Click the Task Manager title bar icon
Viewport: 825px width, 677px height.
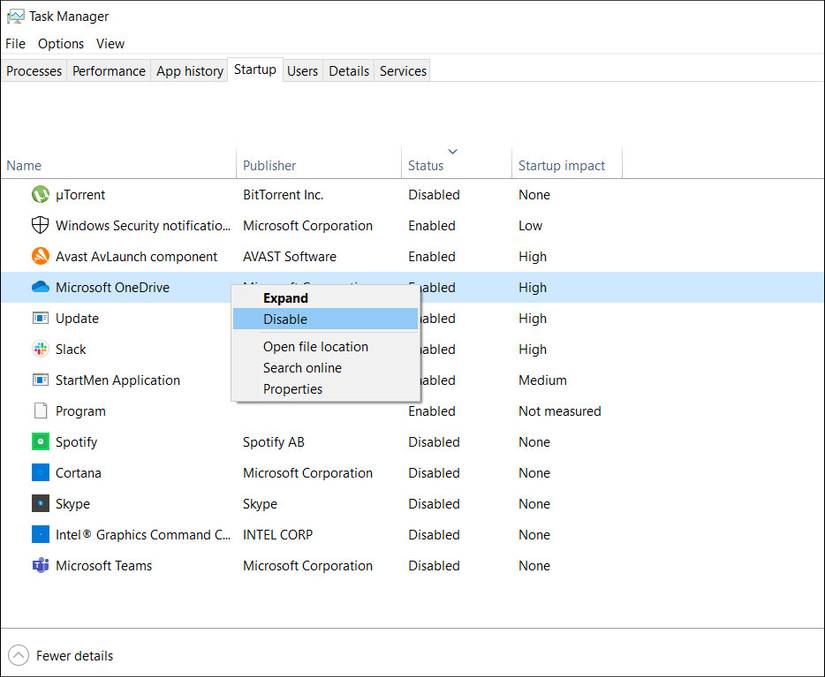15,16
